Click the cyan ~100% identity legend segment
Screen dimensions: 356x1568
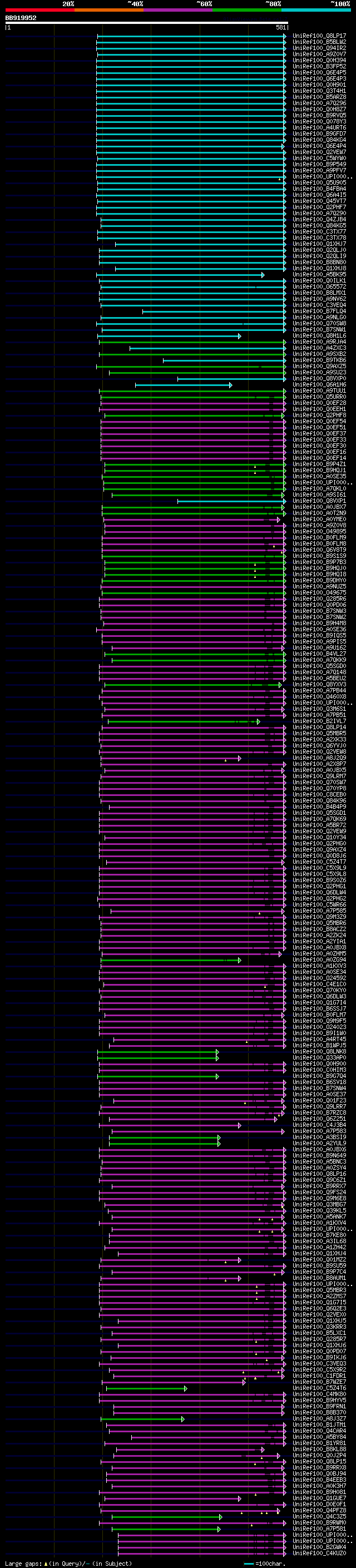click(x=317, y=10)
